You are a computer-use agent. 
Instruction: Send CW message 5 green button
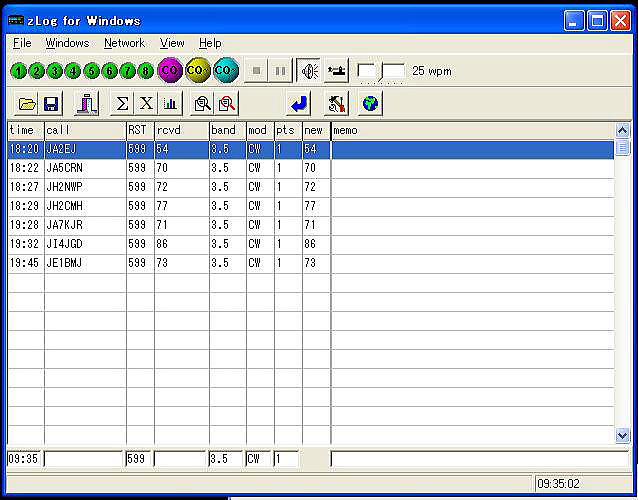tap(91, 71)
